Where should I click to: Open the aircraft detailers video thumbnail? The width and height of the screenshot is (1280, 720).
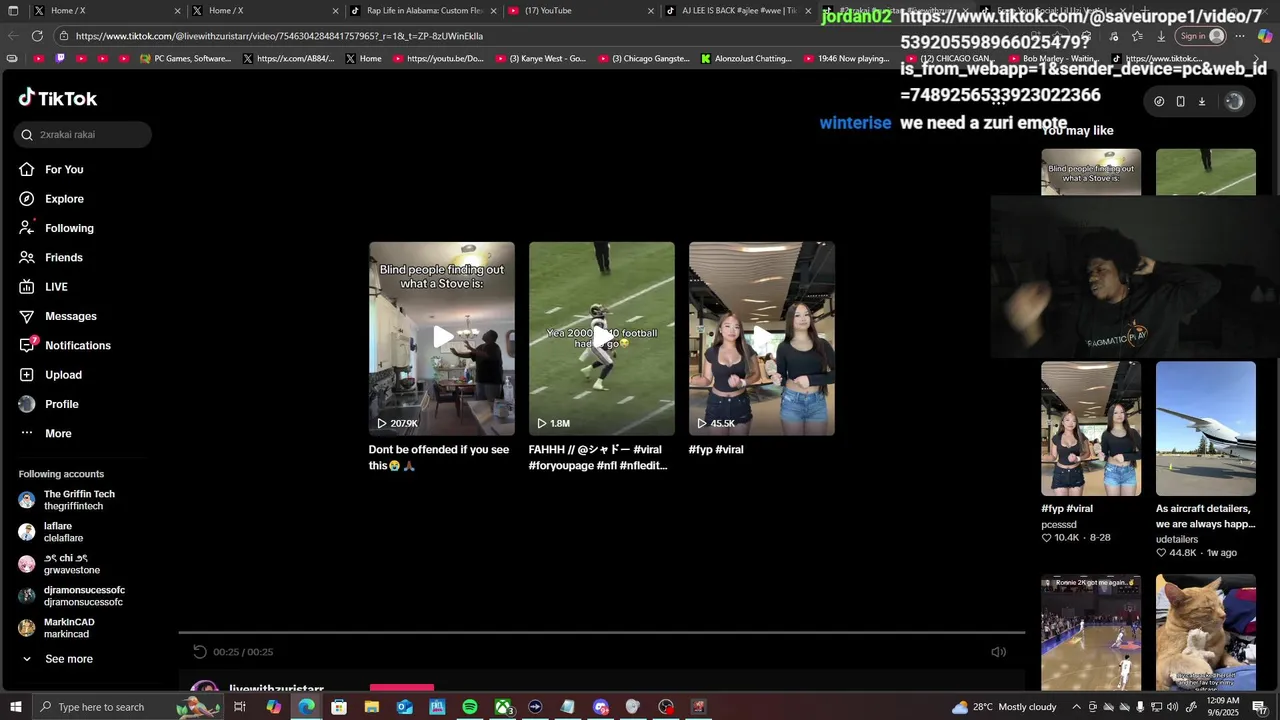(x=1206, y=428)
